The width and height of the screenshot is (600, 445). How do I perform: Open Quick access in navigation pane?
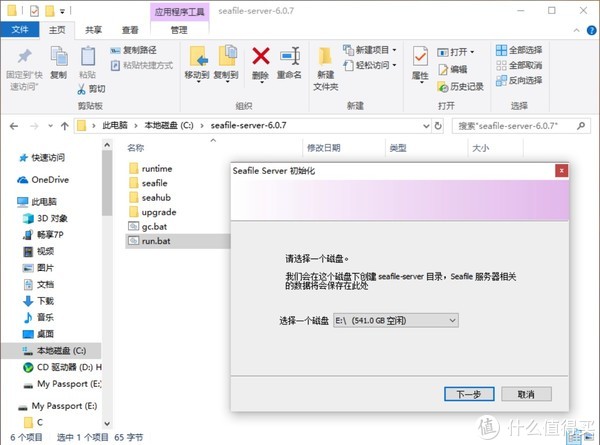[x=42, y=157]
